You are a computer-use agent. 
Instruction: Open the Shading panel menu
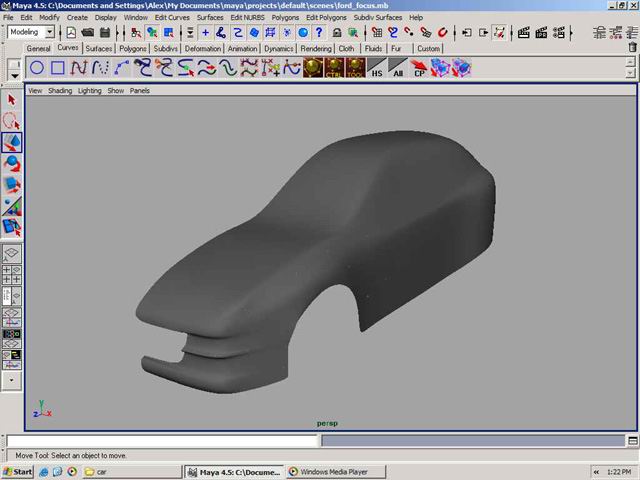pos(60,90)
